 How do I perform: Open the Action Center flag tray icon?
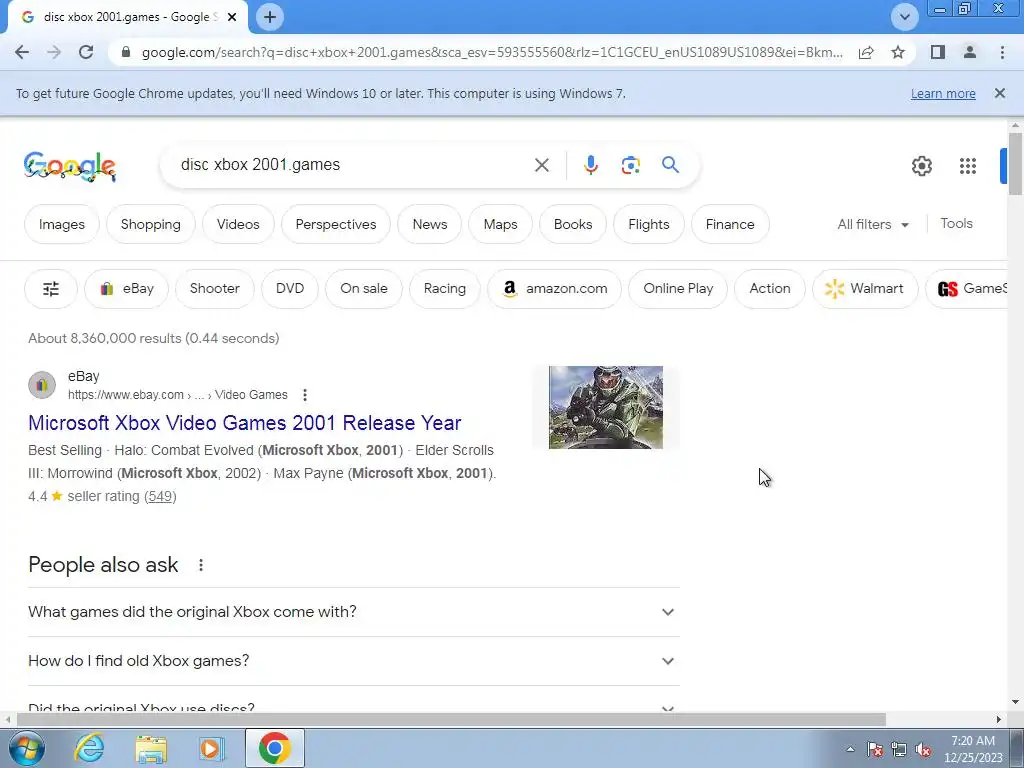[x=875, y=749]
